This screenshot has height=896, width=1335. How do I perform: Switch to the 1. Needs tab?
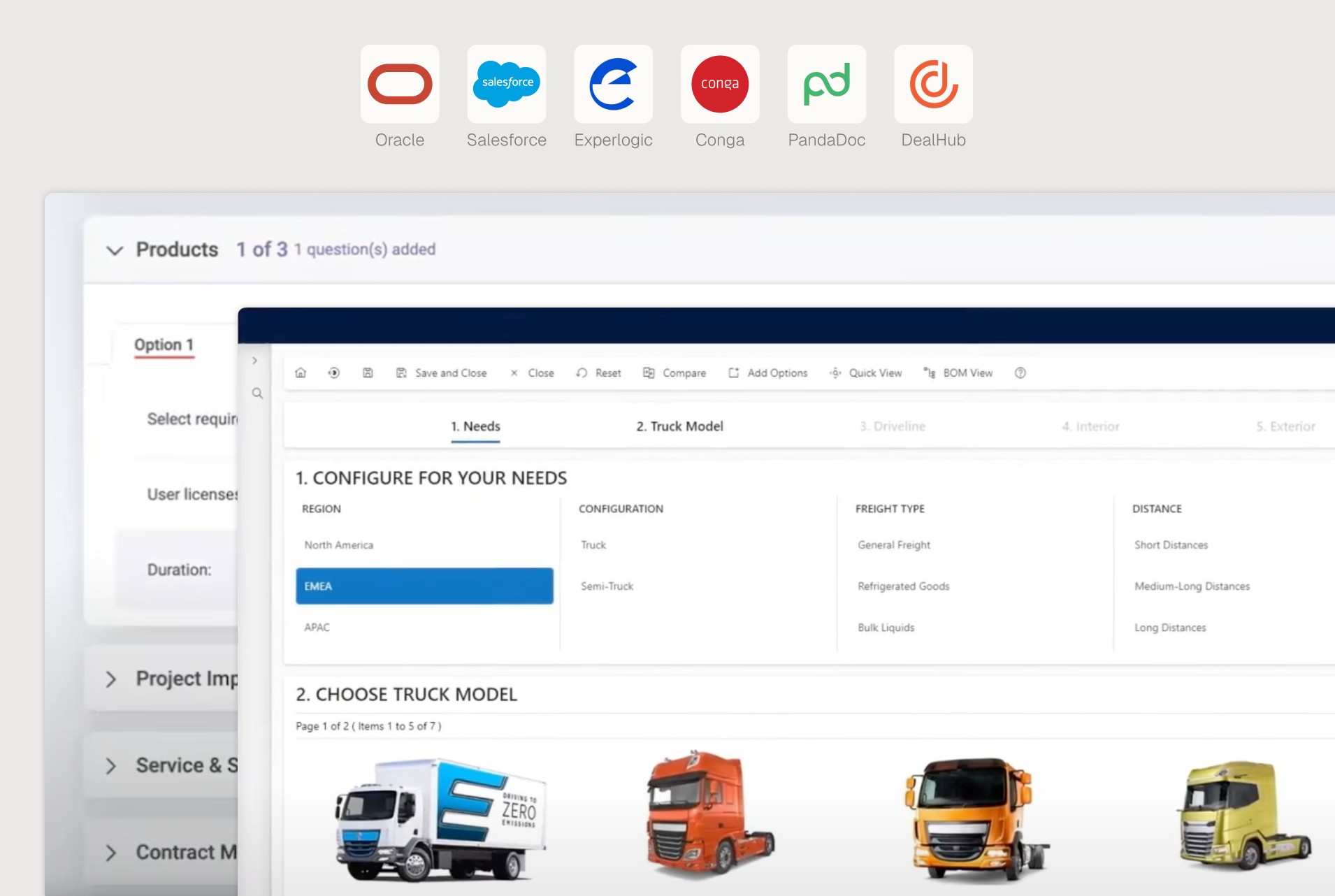475,426
